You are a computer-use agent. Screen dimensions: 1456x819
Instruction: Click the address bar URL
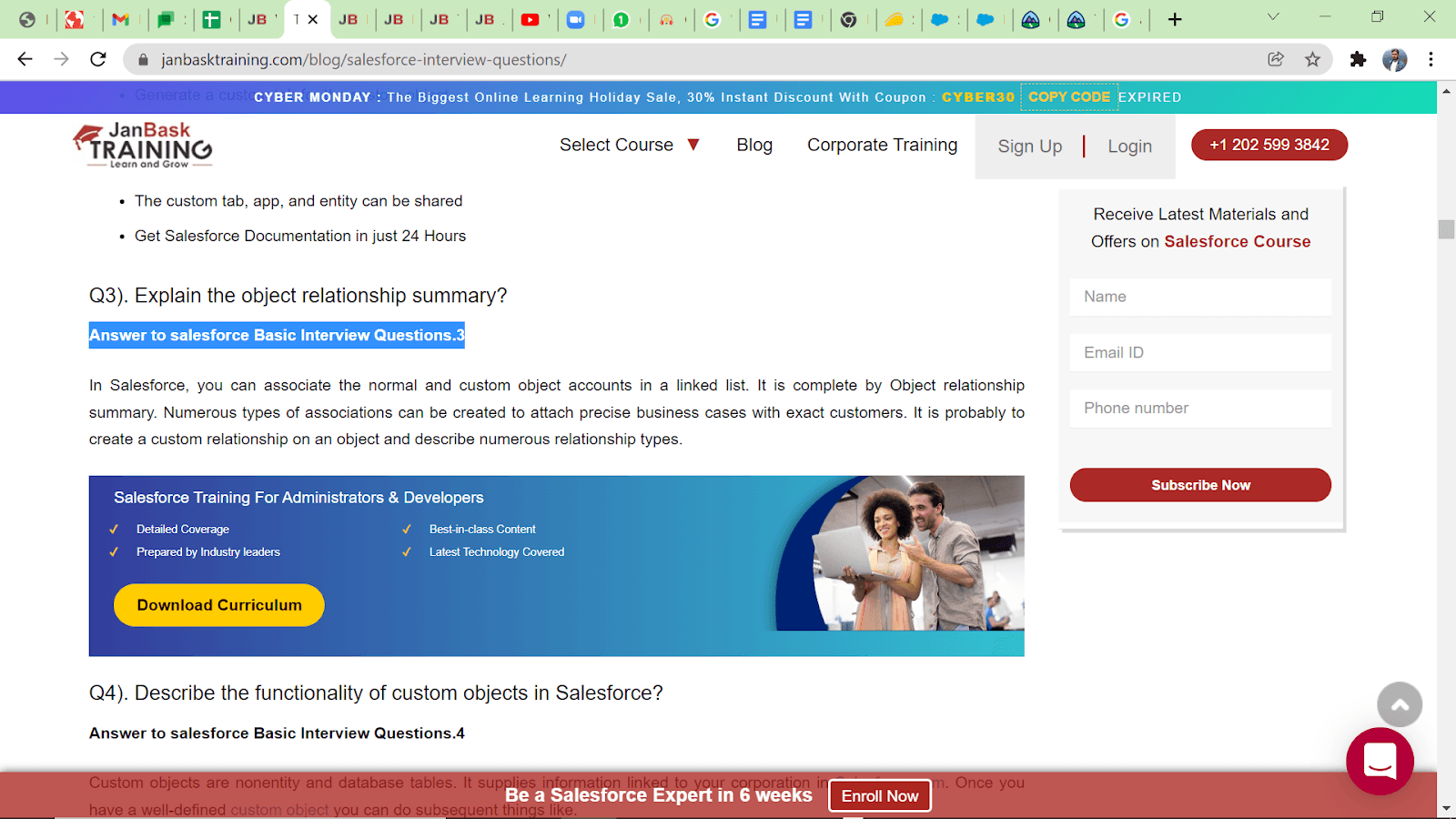coord(364,60)
